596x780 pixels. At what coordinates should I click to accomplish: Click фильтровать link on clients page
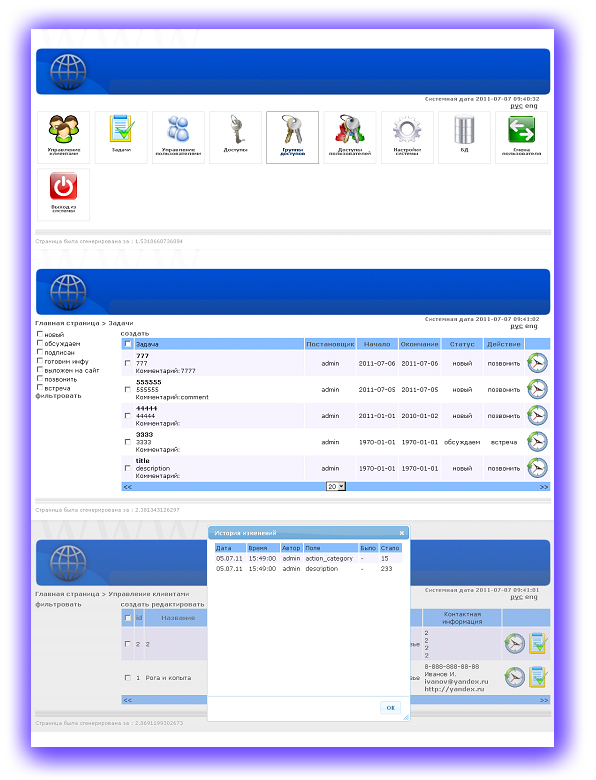pos(58,604)
